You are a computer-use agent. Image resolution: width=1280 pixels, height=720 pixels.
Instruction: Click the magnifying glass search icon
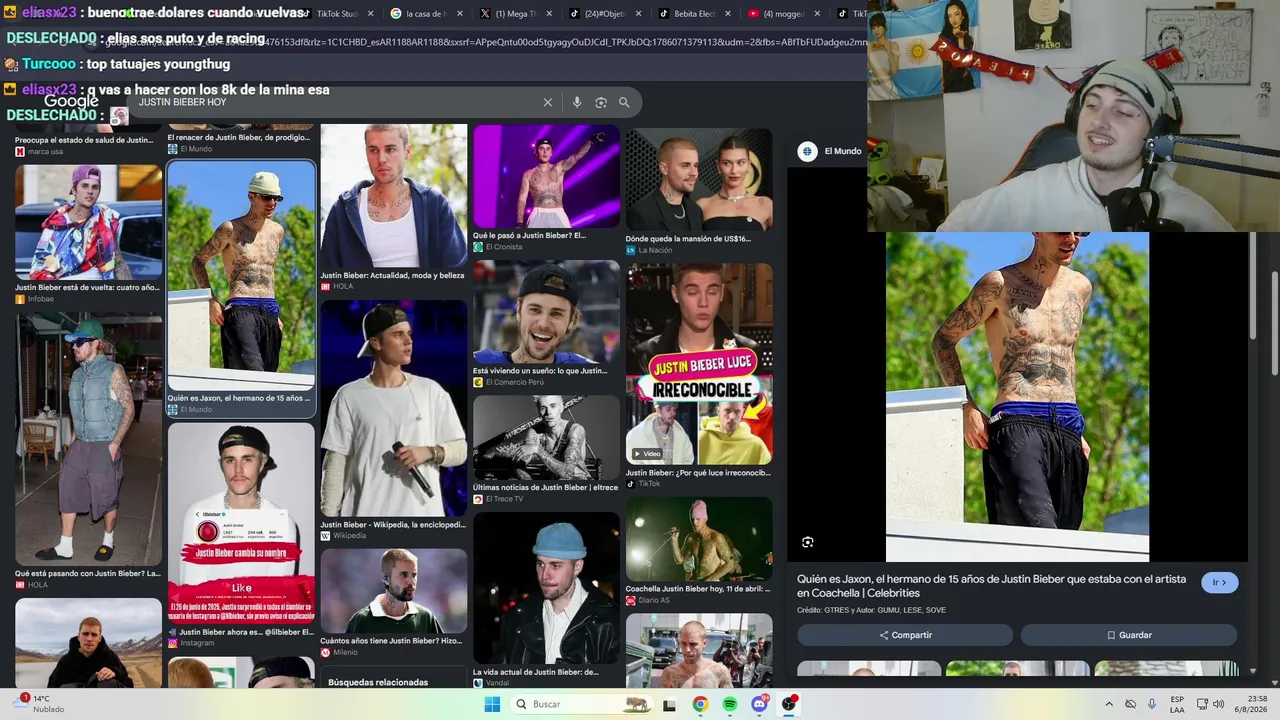(x=624, y=102)
